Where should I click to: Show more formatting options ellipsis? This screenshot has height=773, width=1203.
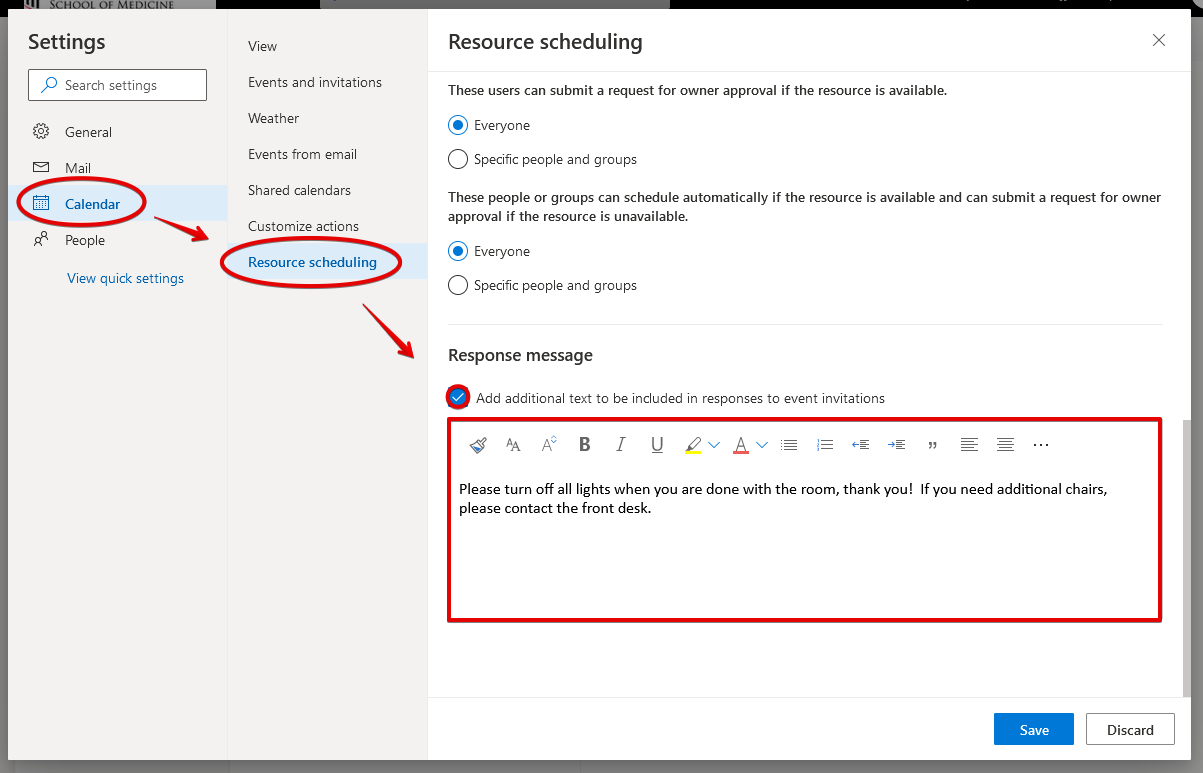(x=1041, y=445)
